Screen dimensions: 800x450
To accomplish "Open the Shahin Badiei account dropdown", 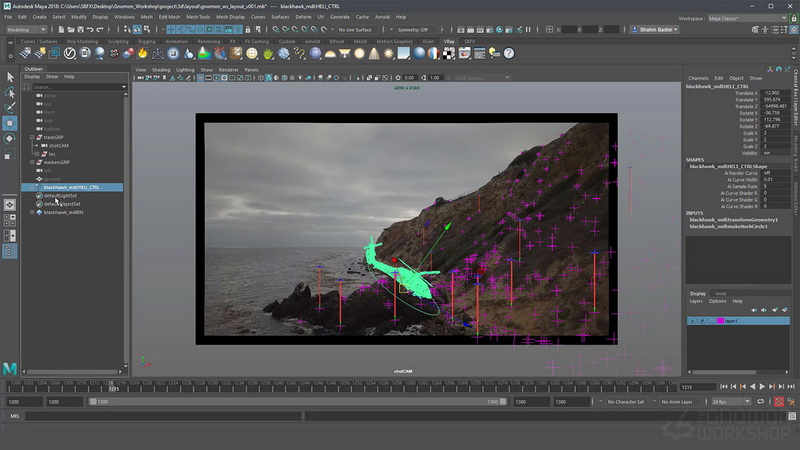I will (x=655, y=30).
